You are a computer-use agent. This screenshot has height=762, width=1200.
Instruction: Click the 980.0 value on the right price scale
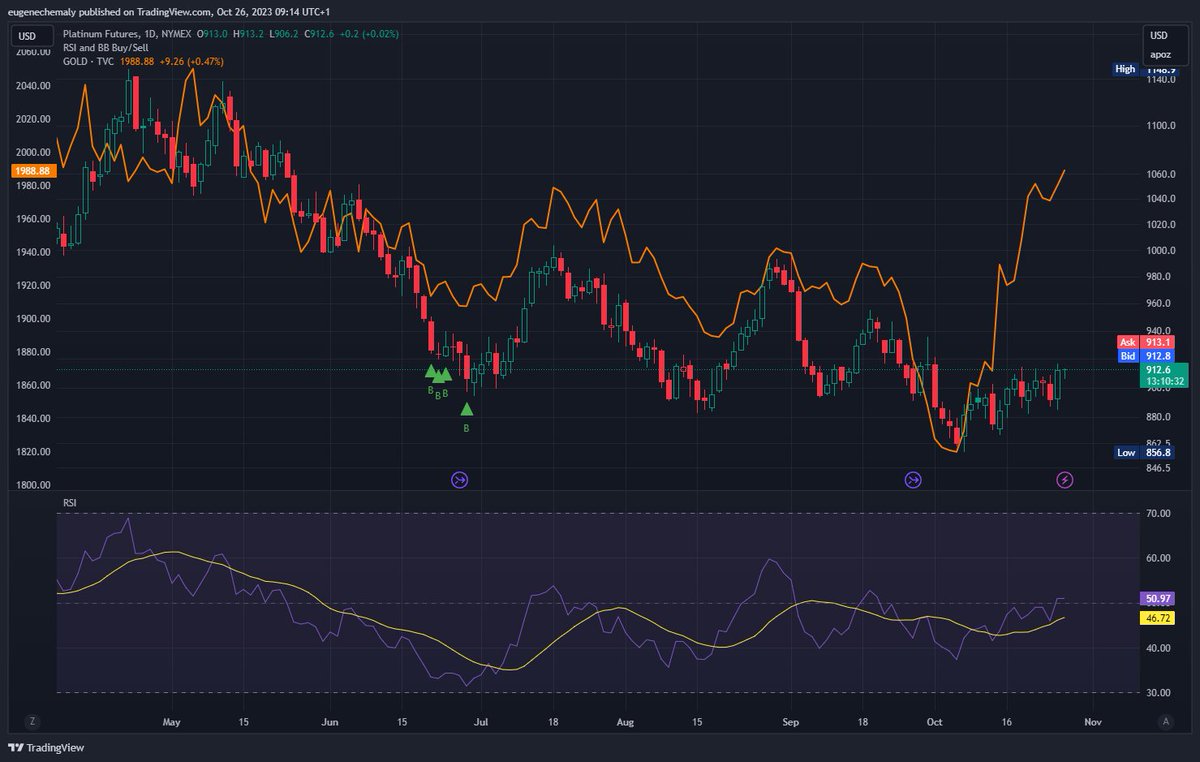(1160, 277)
